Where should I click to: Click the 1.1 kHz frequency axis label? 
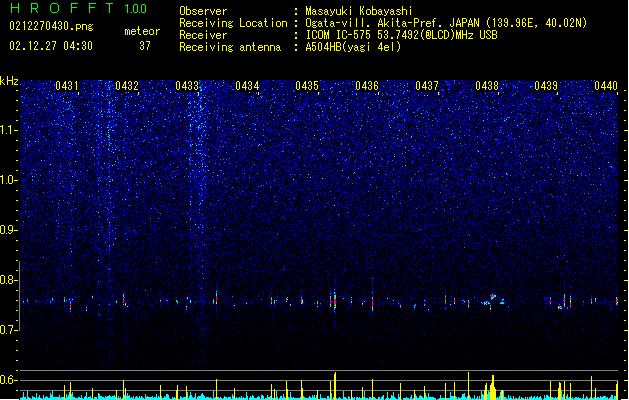point(9,130)
